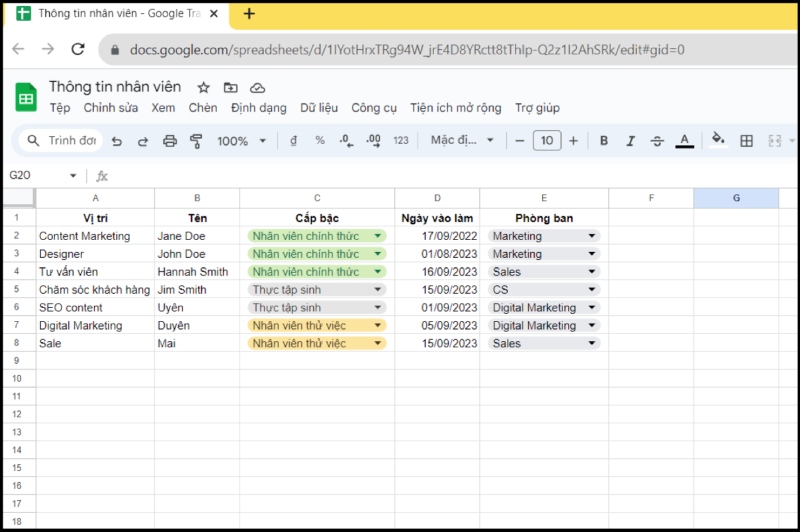800x532 pixels.
Task: Click the Trình đơn search box
Action: pyautogui.click(x=61, y=141)
